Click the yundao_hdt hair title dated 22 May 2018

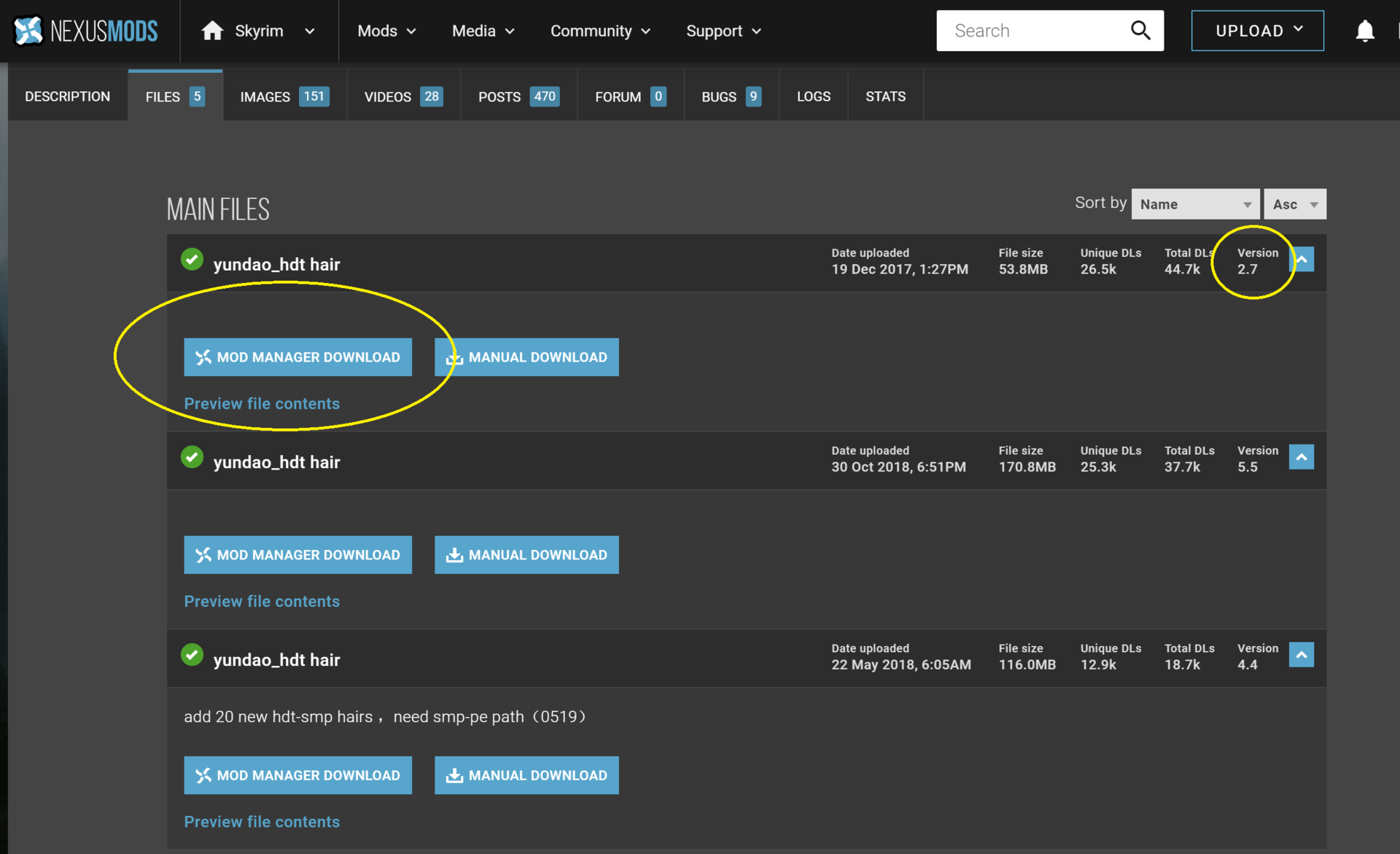(x=276, y=660)
